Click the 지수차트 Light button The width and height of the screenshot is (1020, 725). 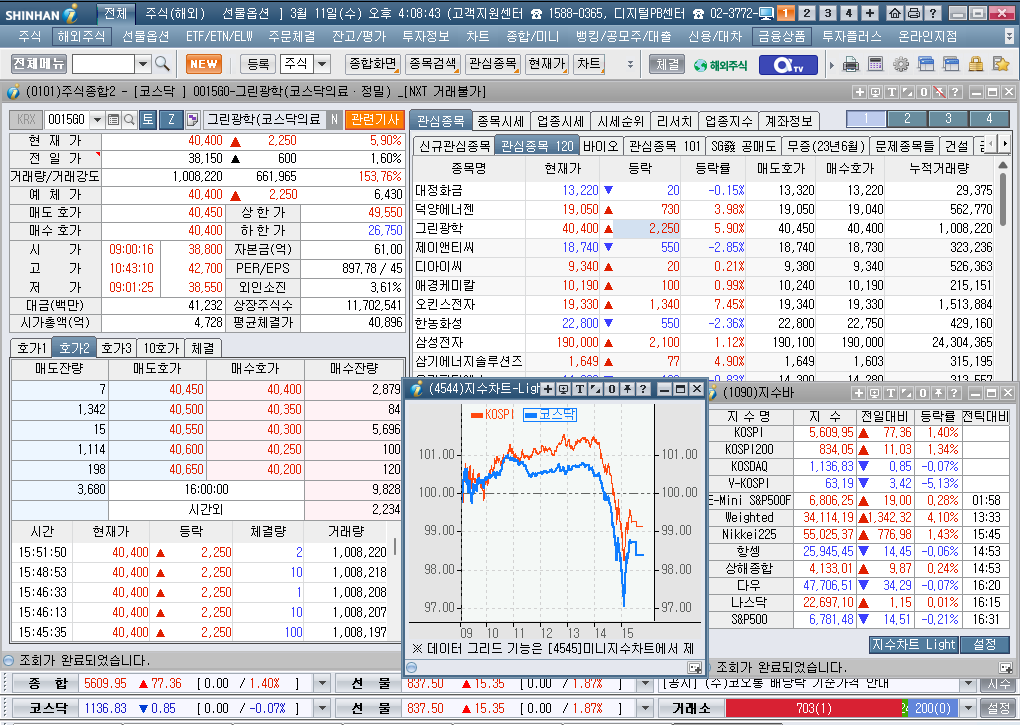tap(913, 644)
